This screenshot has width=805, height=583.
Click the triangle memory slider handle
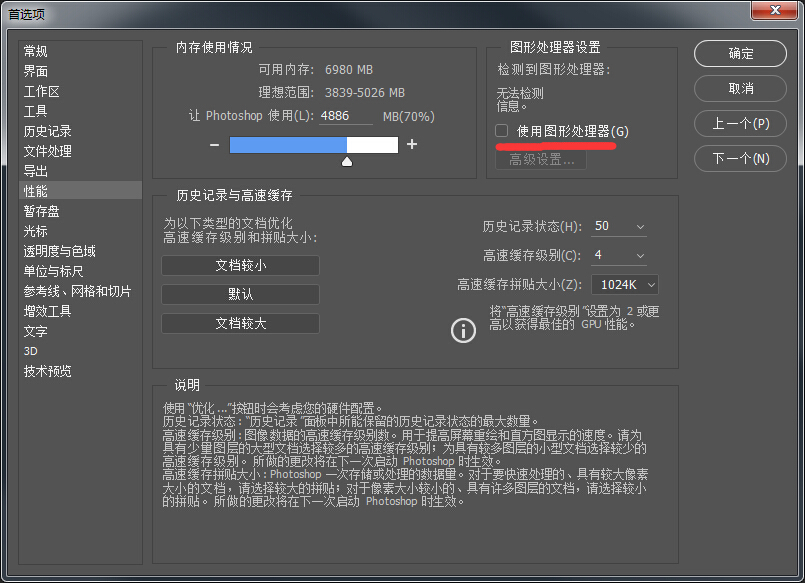pos(347,162)
